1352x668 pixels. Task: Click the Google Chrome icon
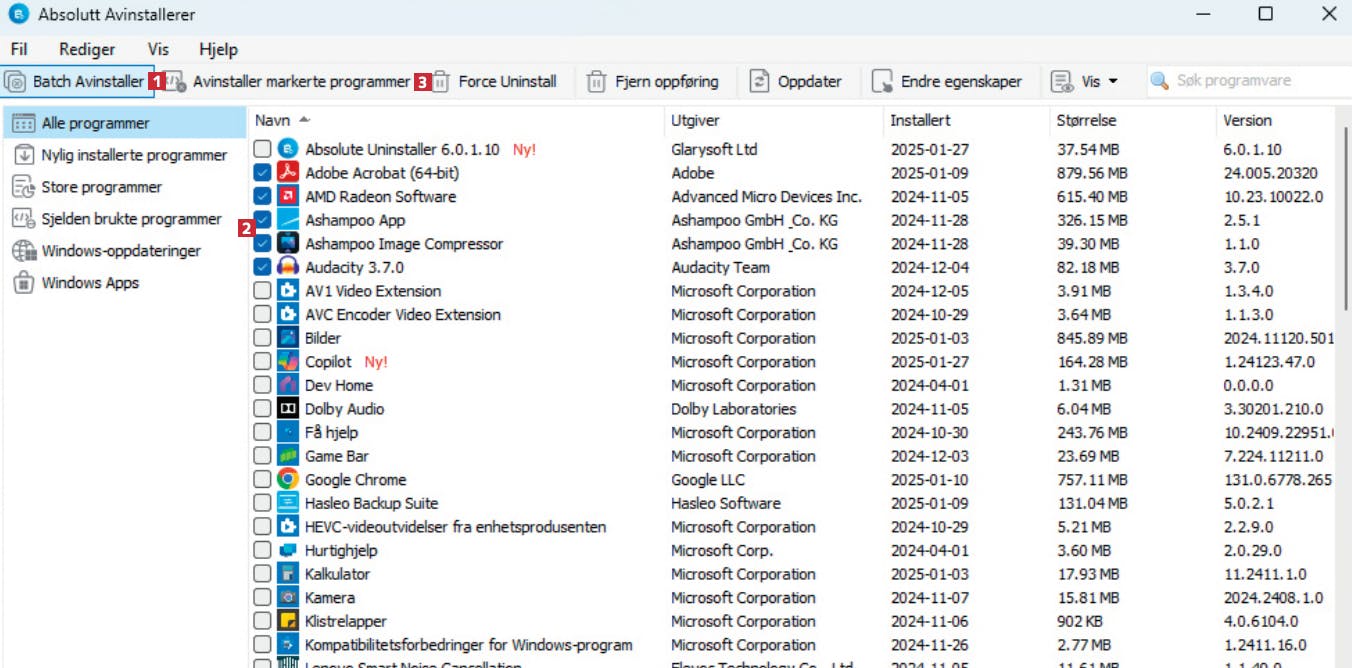point(288,479)
